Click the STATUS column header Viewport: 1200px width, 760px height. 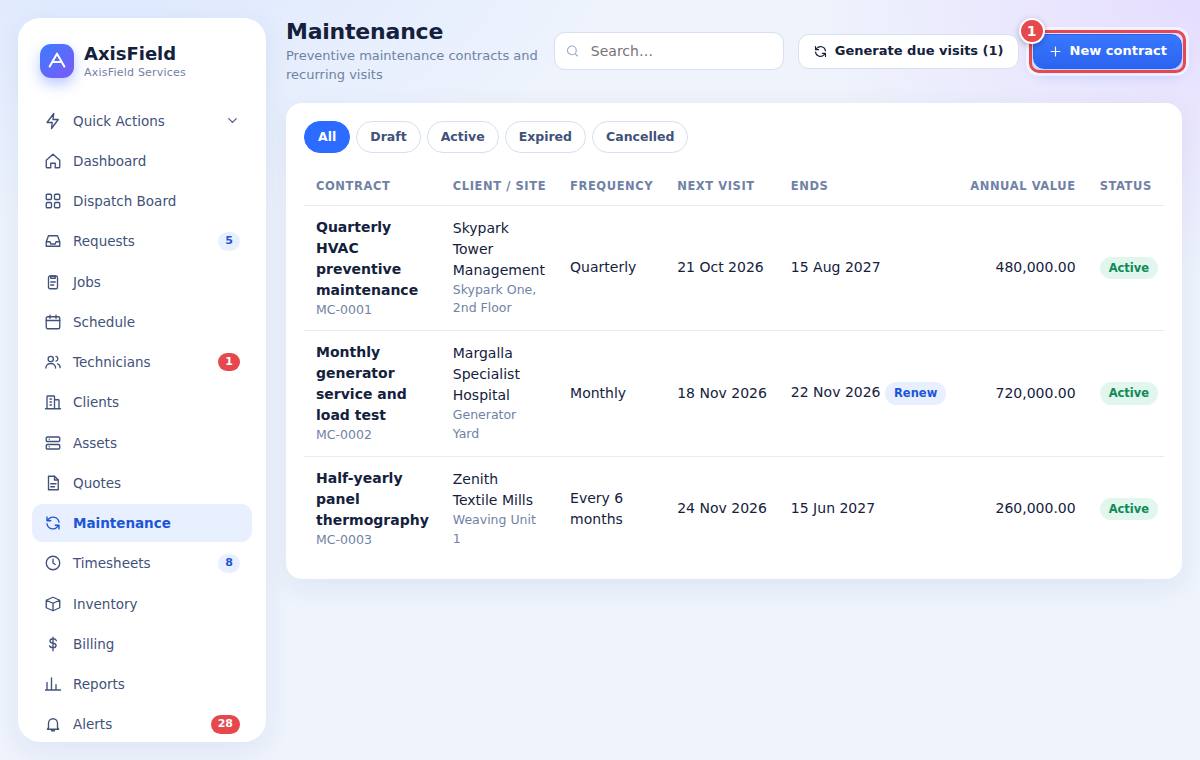tap(1125, 186)
